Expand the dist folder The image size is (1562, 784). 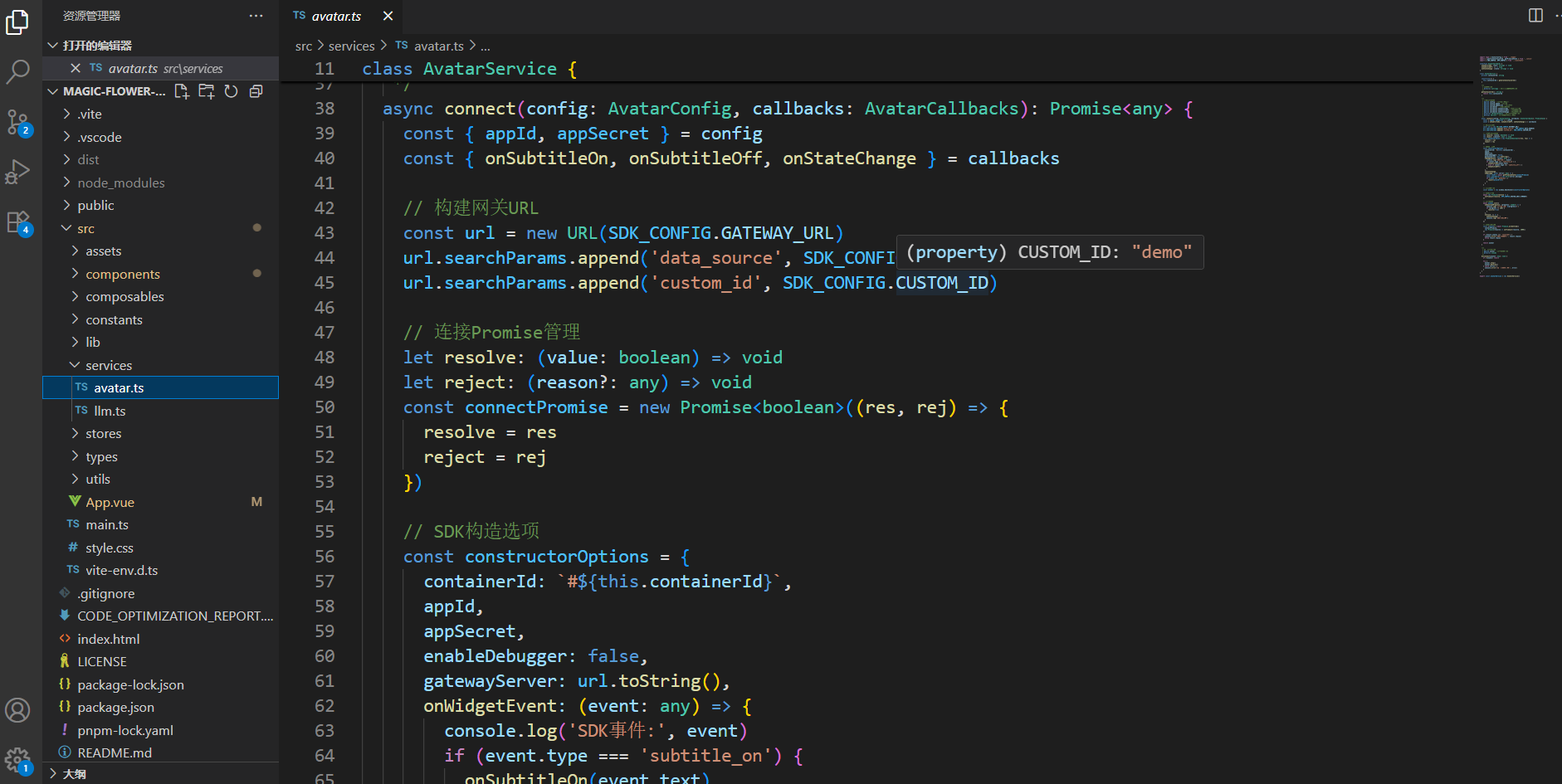160,159
